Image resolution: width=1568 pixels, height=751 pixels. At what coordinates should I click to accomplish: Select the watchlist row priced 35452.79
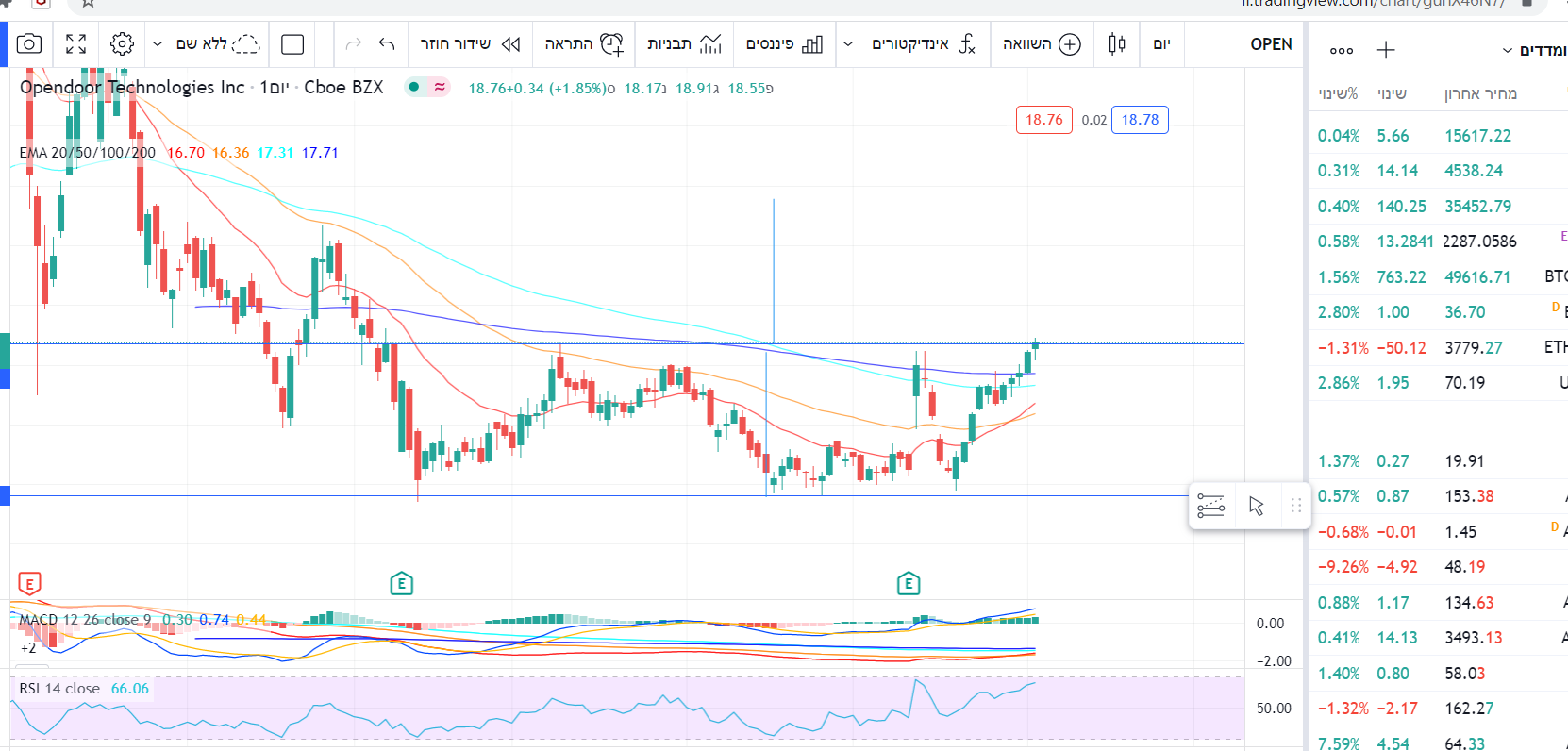pos(1439,207)
